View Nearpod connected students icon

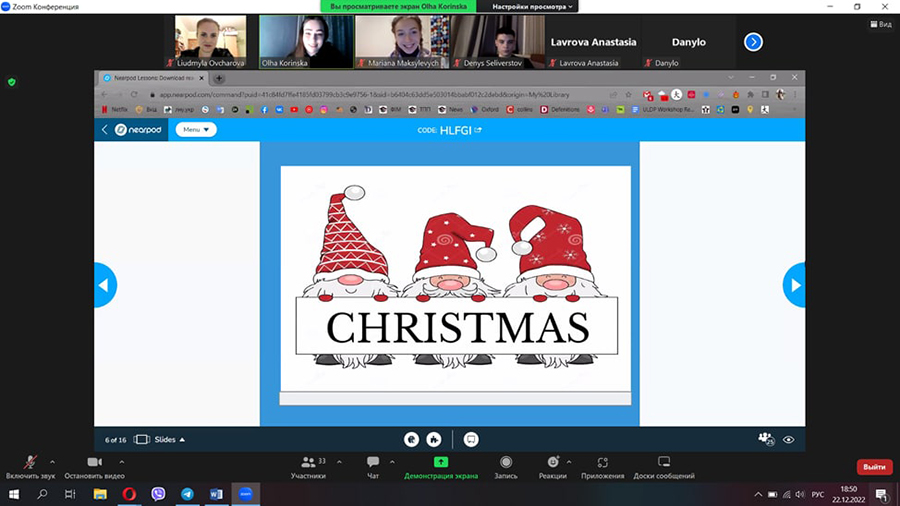point(766,439)
